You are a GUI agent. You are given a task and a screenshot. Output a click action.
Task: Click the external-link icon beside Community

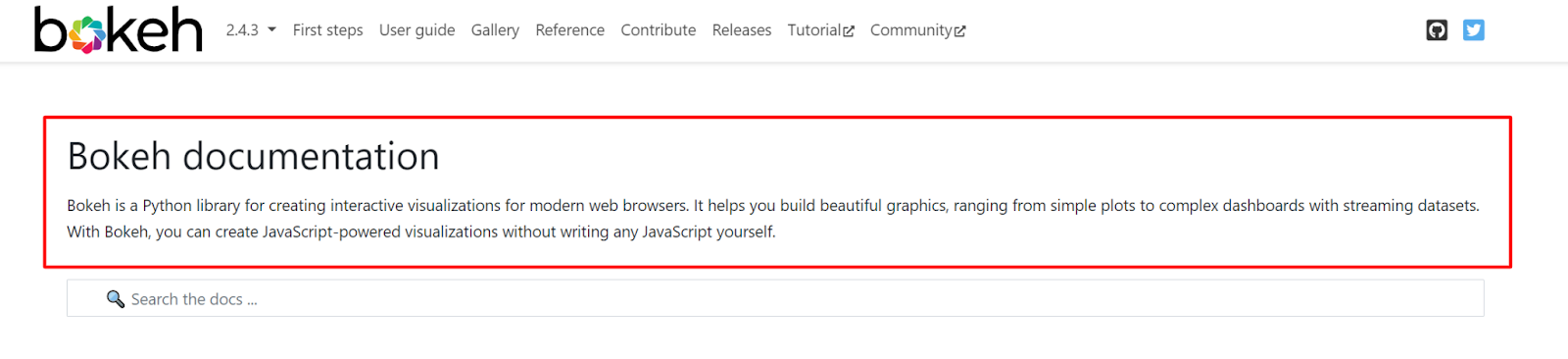click(x=960, y=31)
